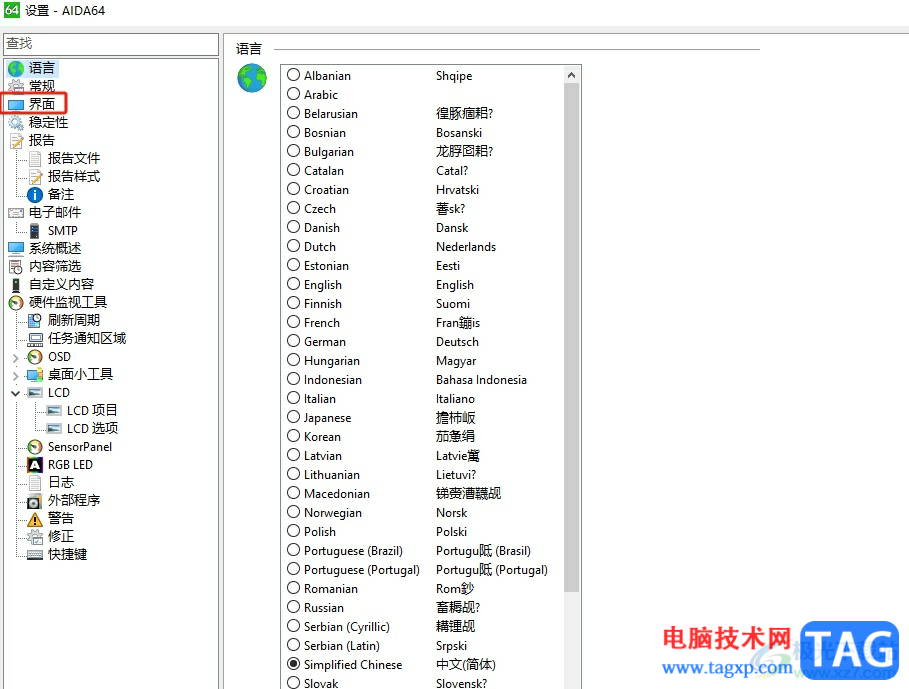Select Serbian (Latin) radio button
The height and width of the screenshot is (689, 909).
[x=293, y=645]
